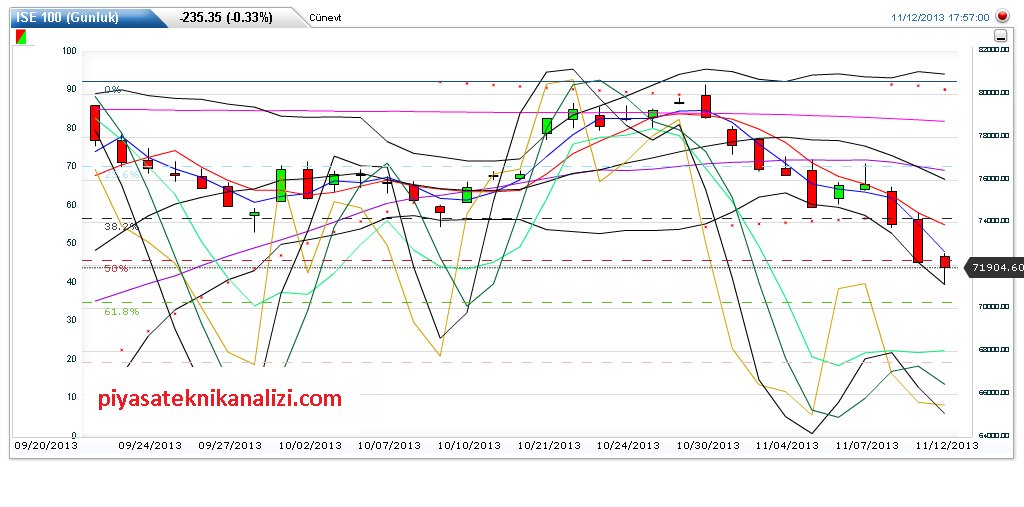Viewport: 1024px width, 507px height.
Task: Select the -235.35 (-0.33%) change tab
Action: point(225,17)
